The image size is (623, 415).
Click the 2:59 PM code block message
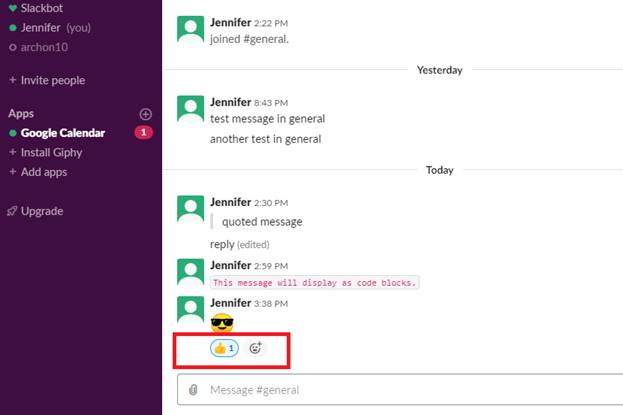pyautogui.click(x=315, y=283)
